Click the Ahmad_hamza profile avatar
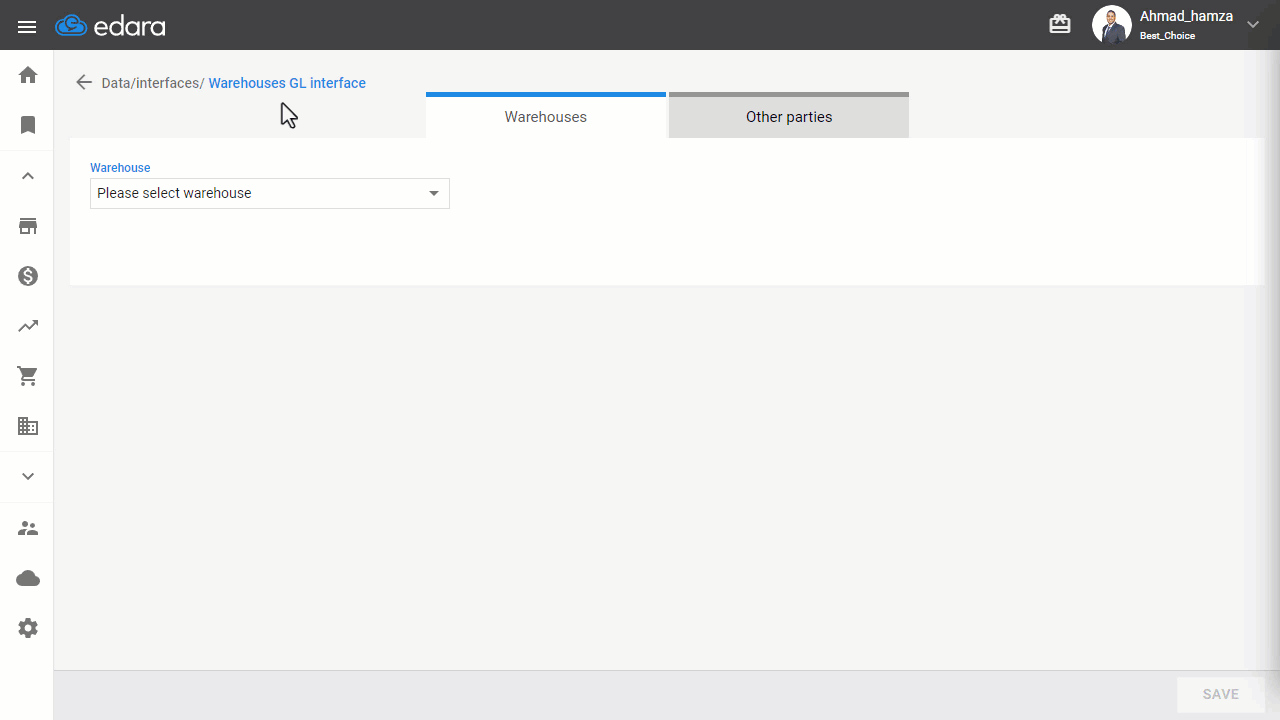 pos(1111,25)
